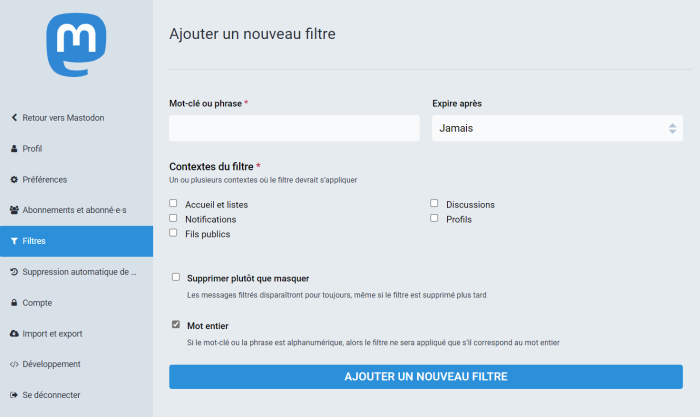Click the cloud icon beside Import et export

click(14, 334)
